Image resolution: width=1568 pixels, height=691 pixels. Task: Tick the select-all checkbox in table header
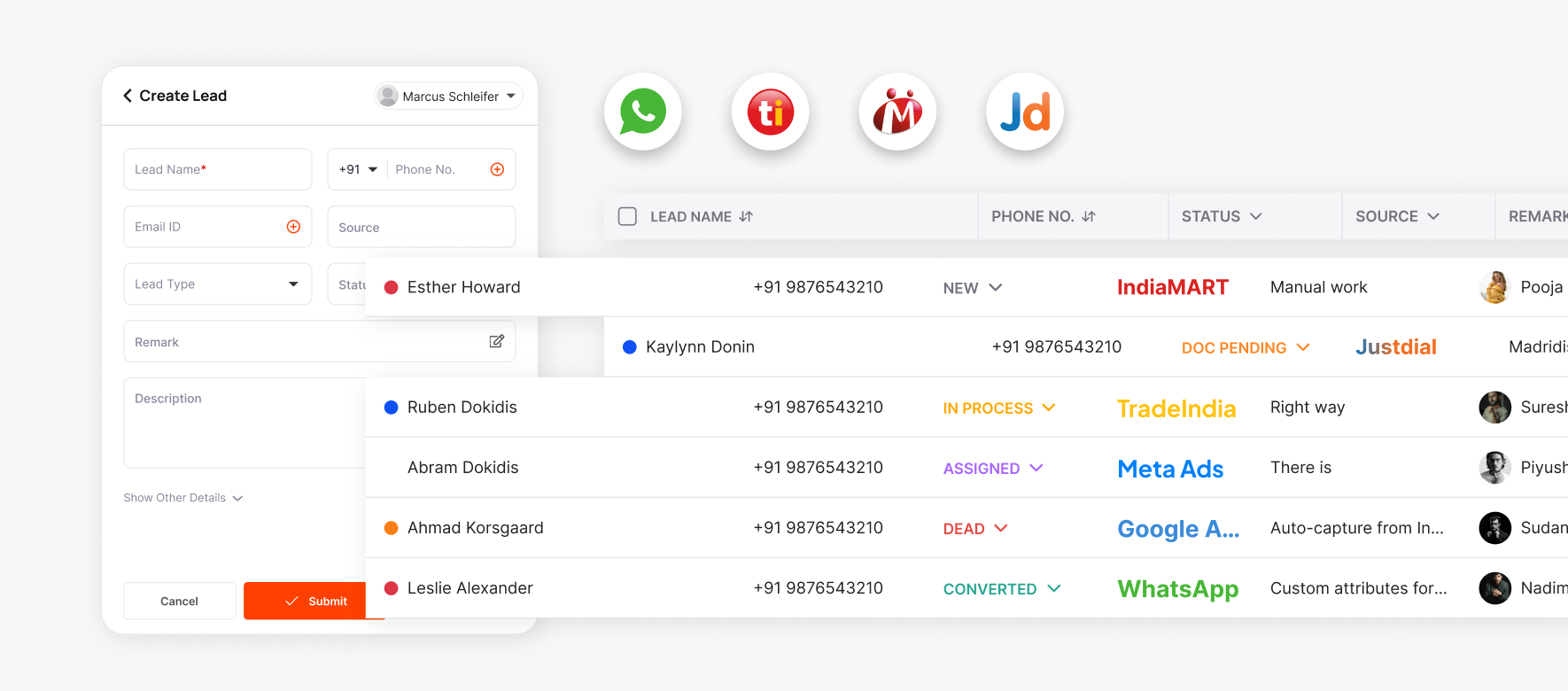[627, 216]
